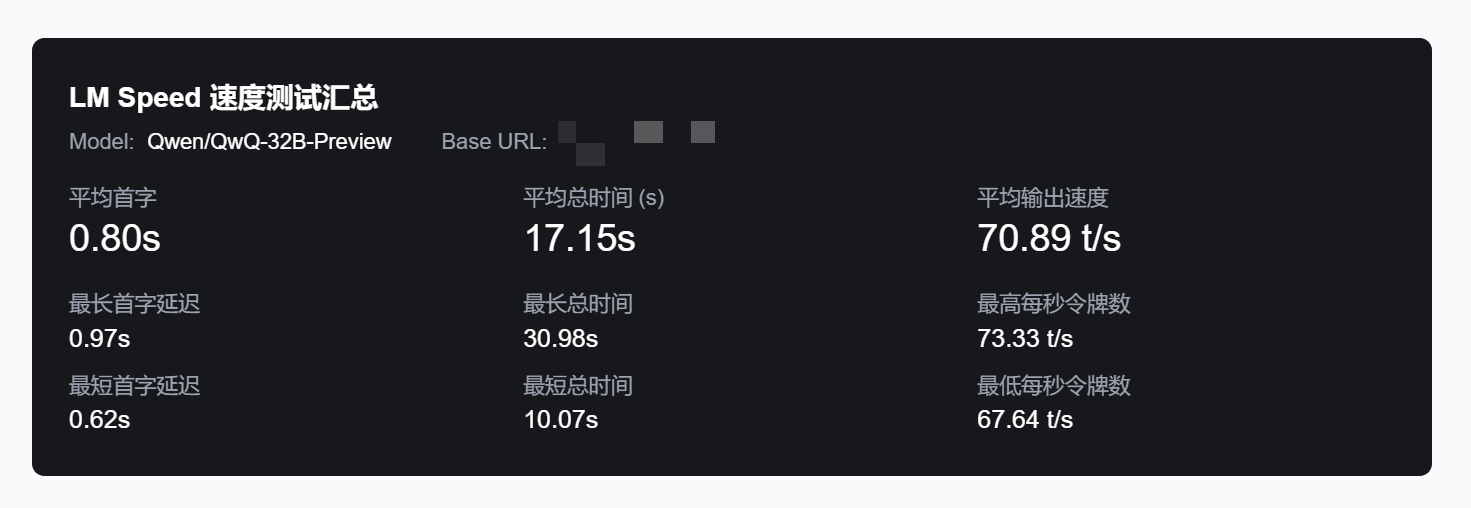
Task: Select the 17.15s average total time value
Action: [x=580, y=239]
